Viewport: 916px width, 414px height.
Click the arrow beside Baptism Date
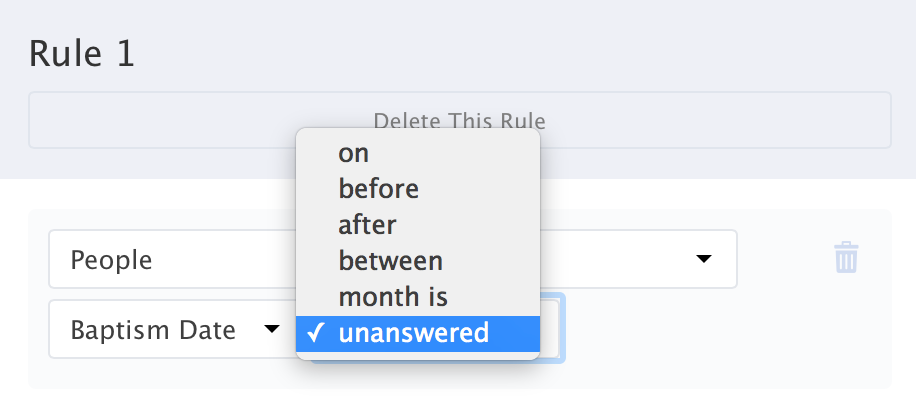(271, 329)
